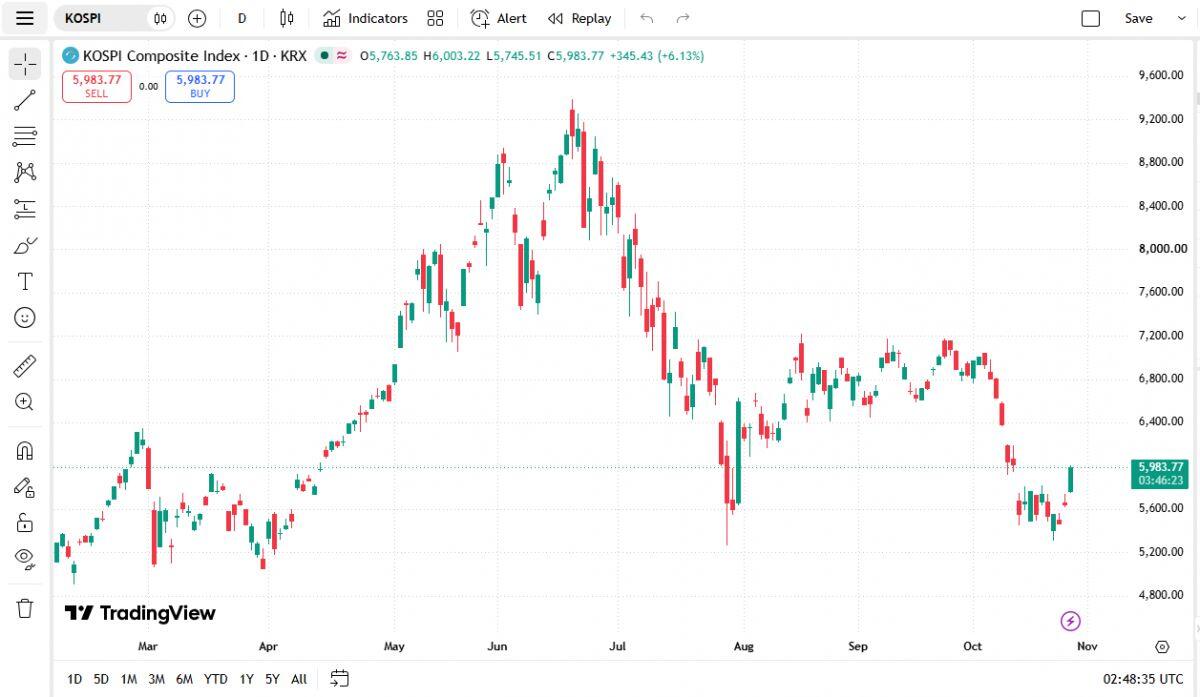This screenshot has width=1200, height=697.
Task: Toggle magnet mode for drawings
Action: click(x=25, y=451)
